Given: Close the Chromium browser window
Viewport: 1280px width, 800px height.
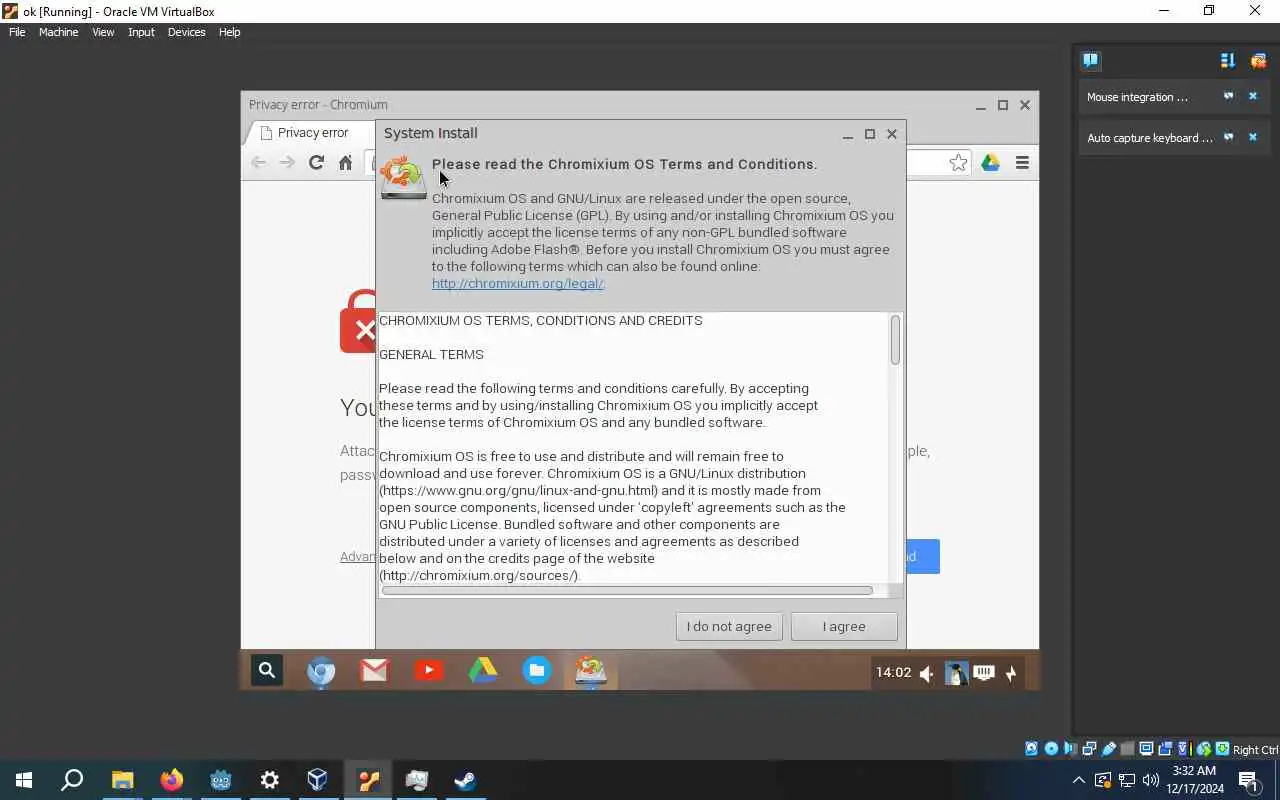Looking at the screenshot, I should (1024, 104).
